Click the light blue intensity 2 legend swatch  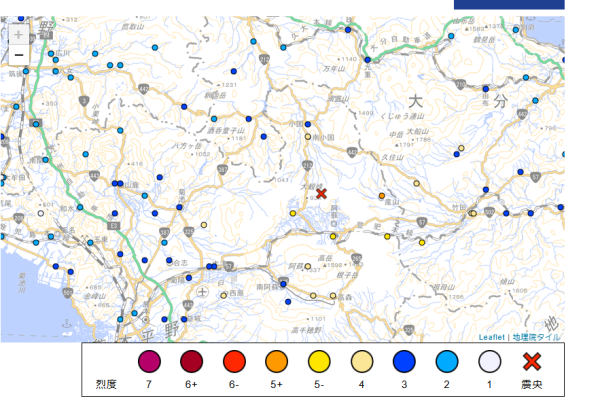coord(447,361)
